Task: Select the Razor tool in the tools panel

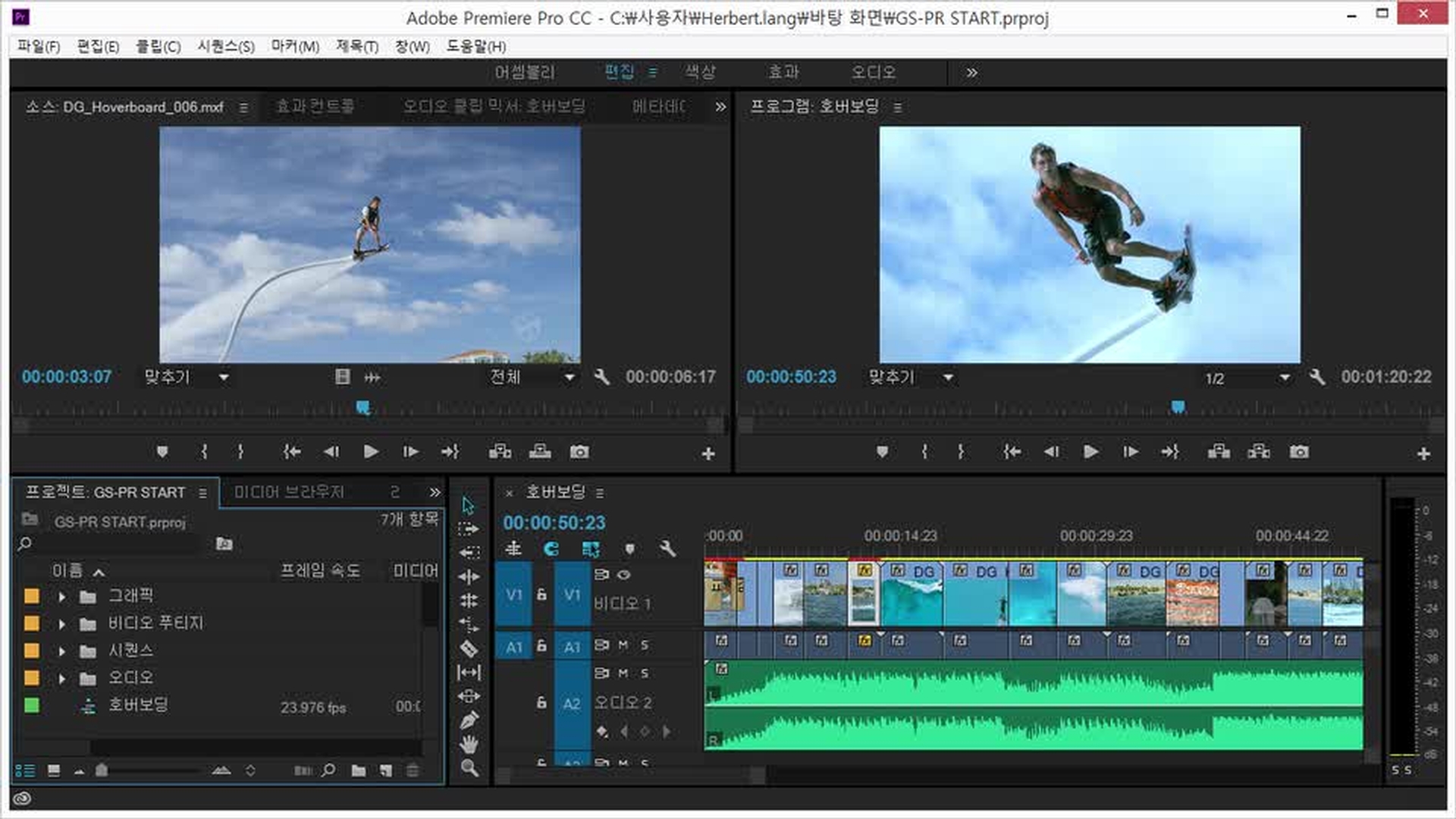Action: (469, 648)
